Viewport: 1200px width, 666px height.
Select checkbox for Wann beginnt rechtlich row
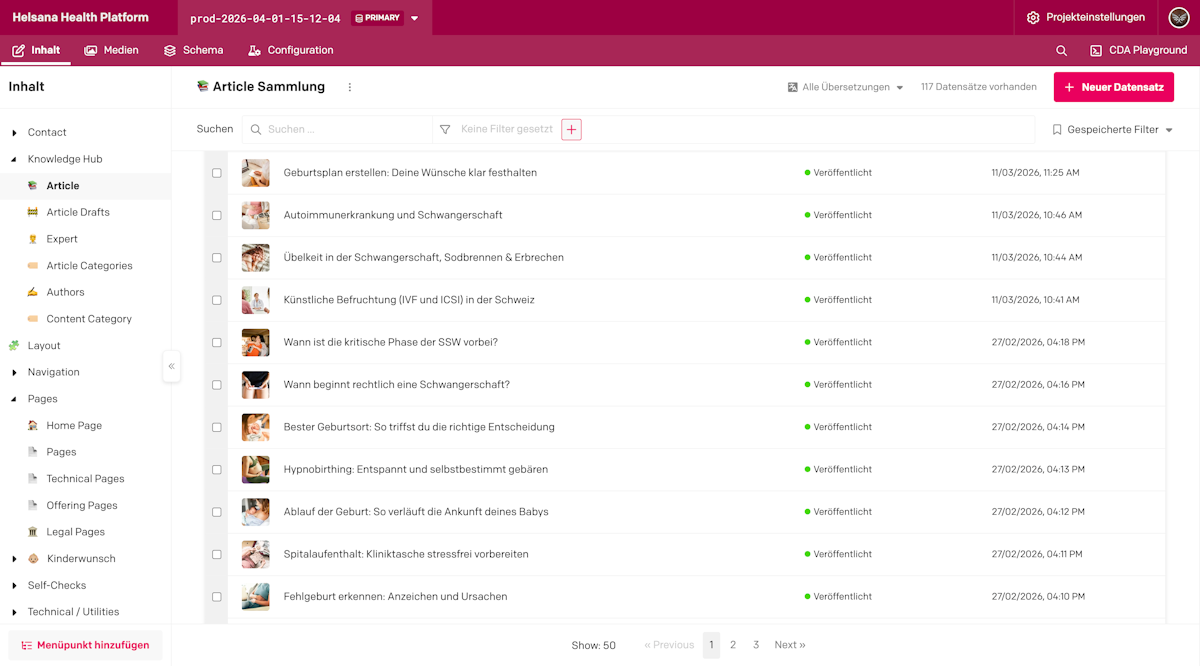pyautogui.click(x=217, y=384)
